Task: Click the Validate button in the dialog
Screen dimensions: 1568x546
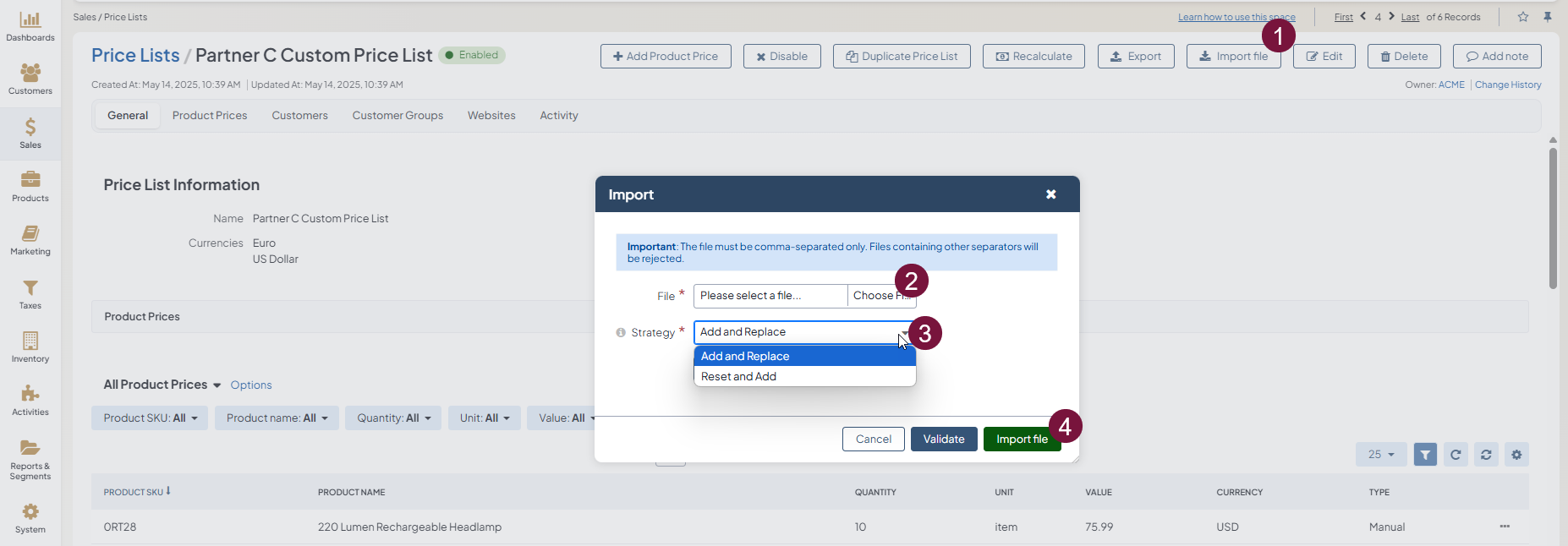Action: [943, 440]
